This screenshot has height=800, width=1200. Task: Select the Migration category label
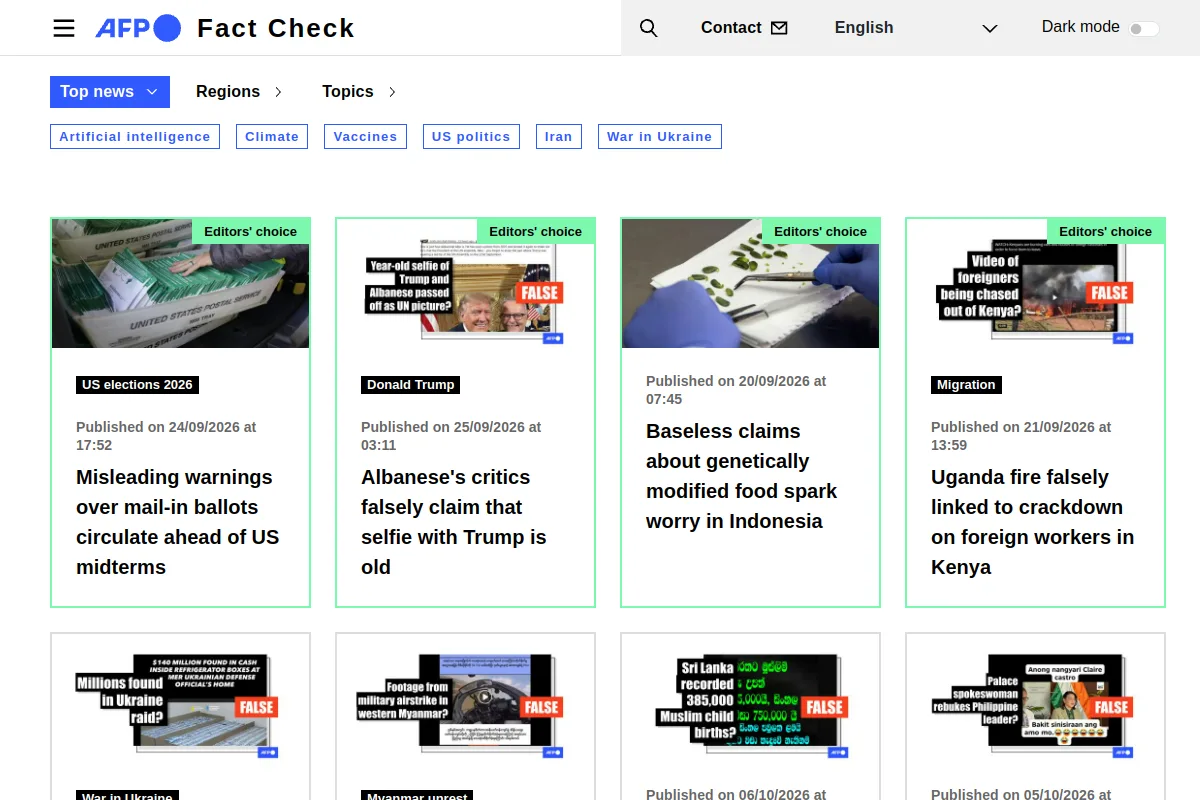(x=966, y=385)
